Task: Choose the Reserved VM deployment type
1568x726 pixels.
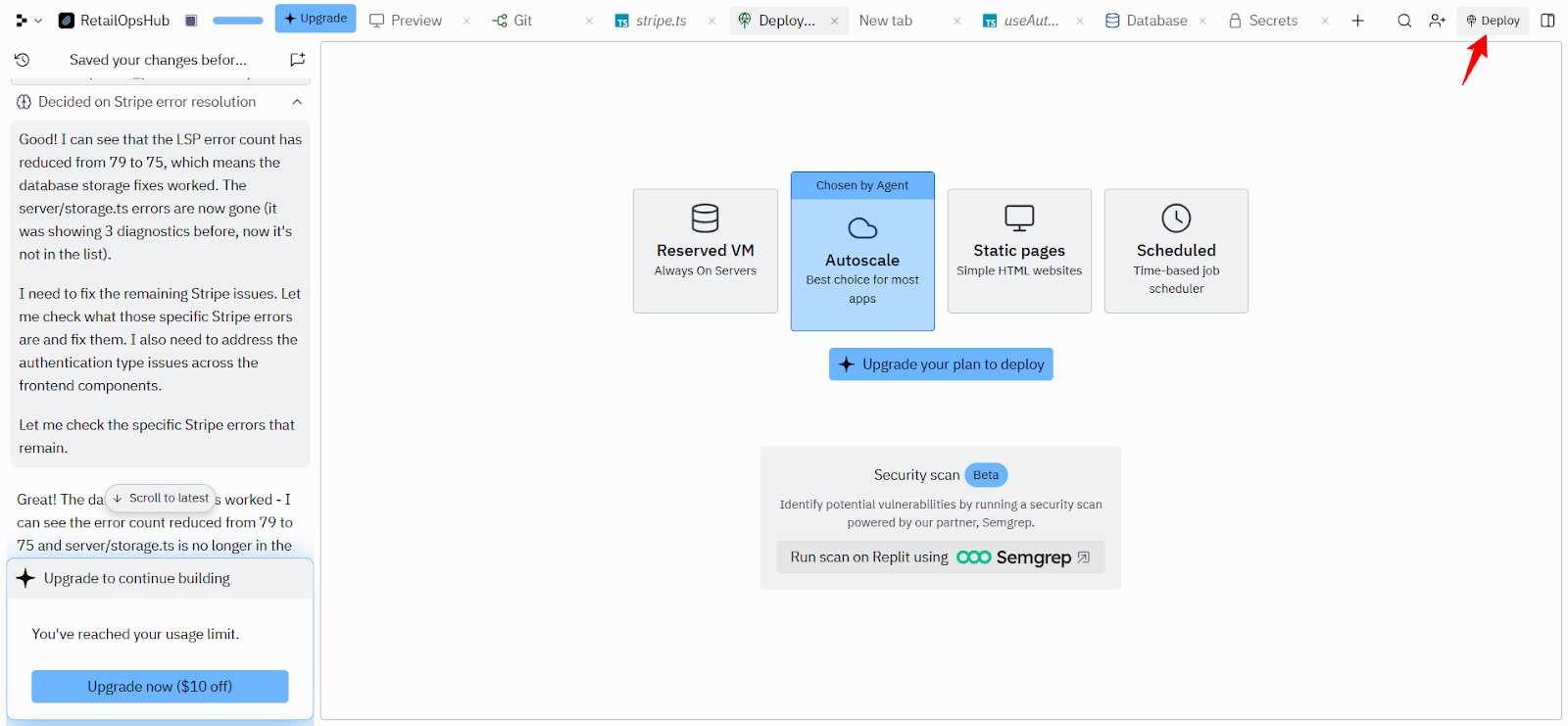Action: coord(706,251)
